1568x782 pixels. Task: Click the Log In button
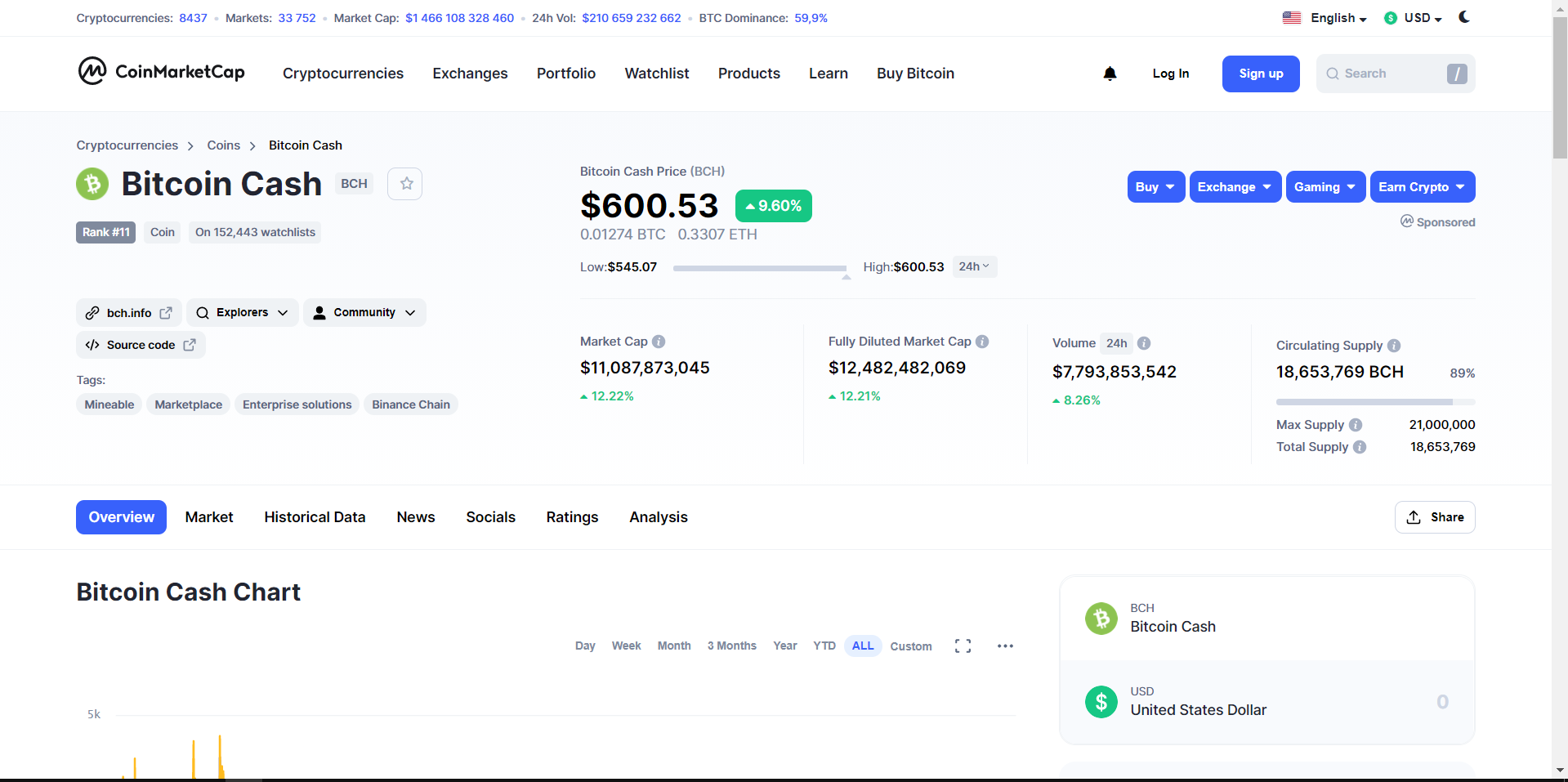(x=1170, y=74)
